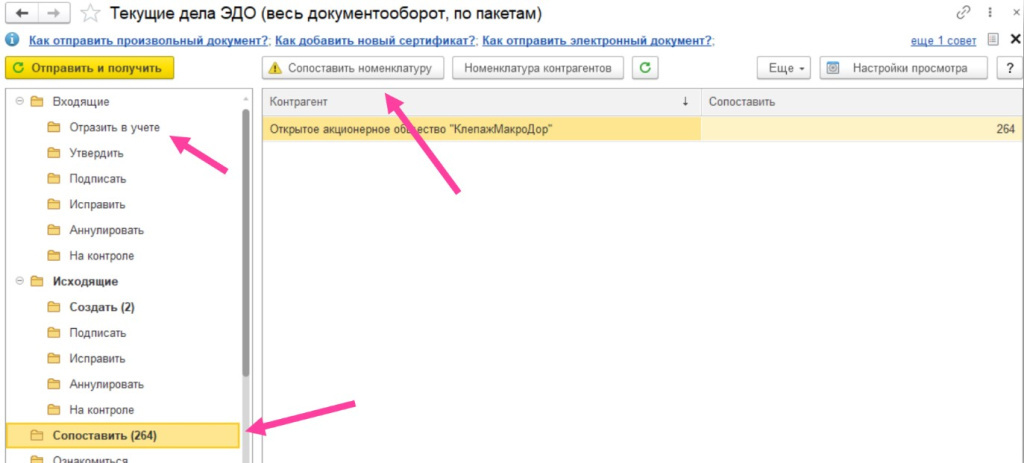The image size is (1024, 463).
Task: Sort by the Контрагент column header
Action: tap(480, 102)
